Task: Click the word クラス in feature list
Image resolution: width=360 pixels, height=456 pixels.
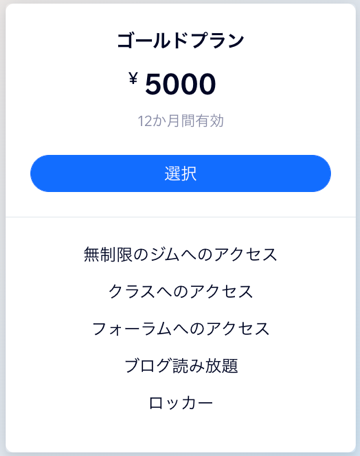Action: point(132,291)
